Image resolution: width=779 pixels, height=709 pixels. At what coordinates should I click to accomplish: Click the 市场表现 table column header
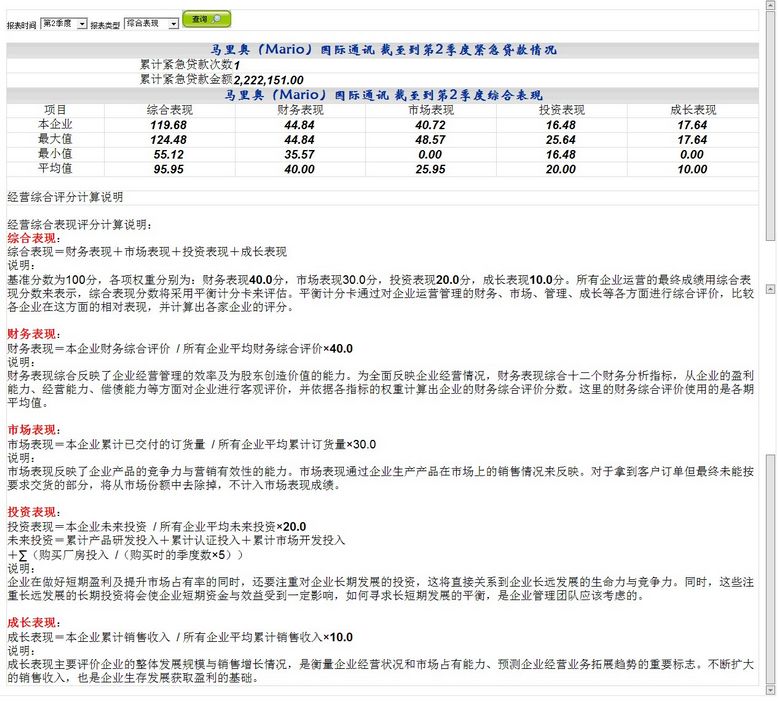click(431, 110)
